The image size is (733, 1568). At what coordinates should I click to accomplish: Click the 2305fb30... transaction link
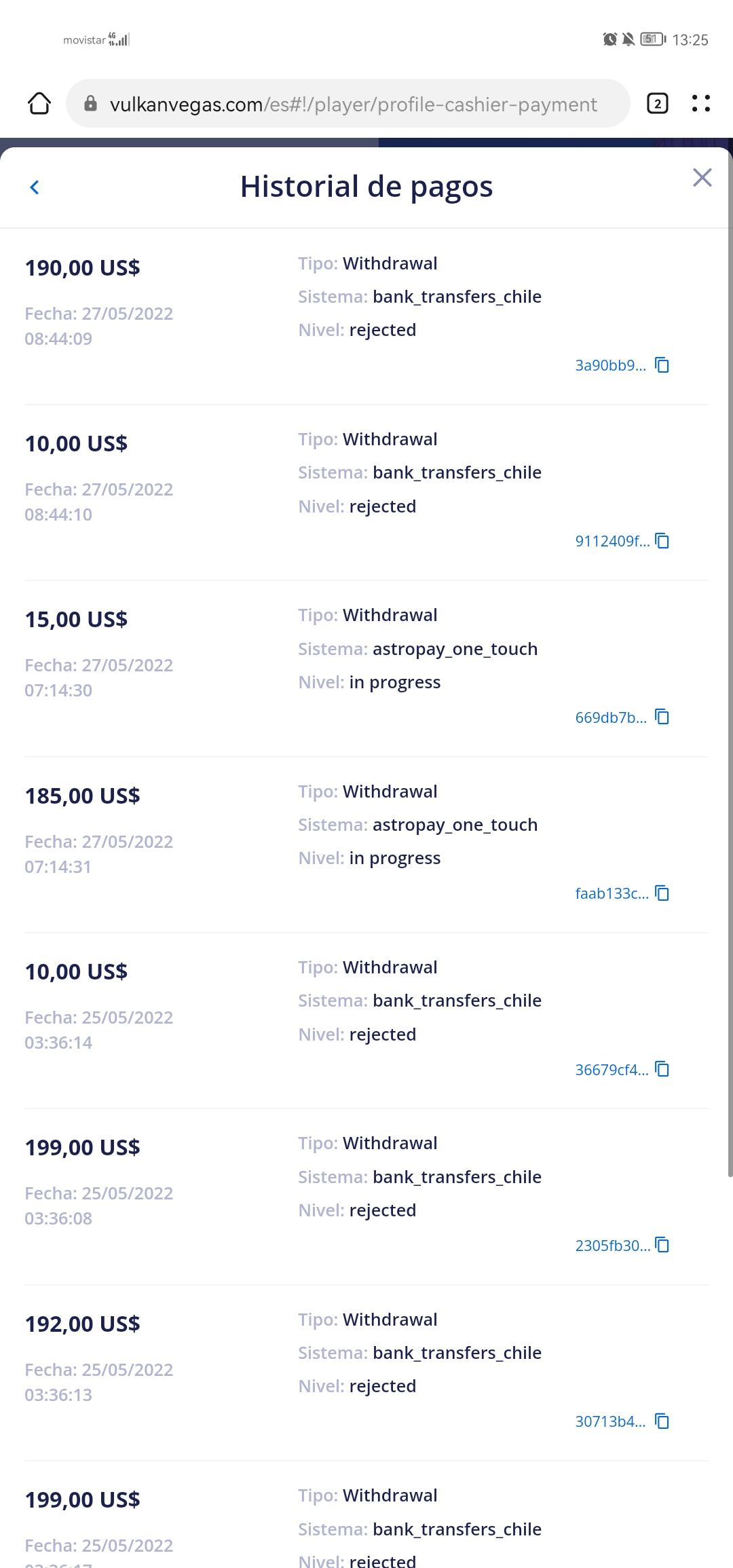pyautogui.click(x=612, y=1246)
